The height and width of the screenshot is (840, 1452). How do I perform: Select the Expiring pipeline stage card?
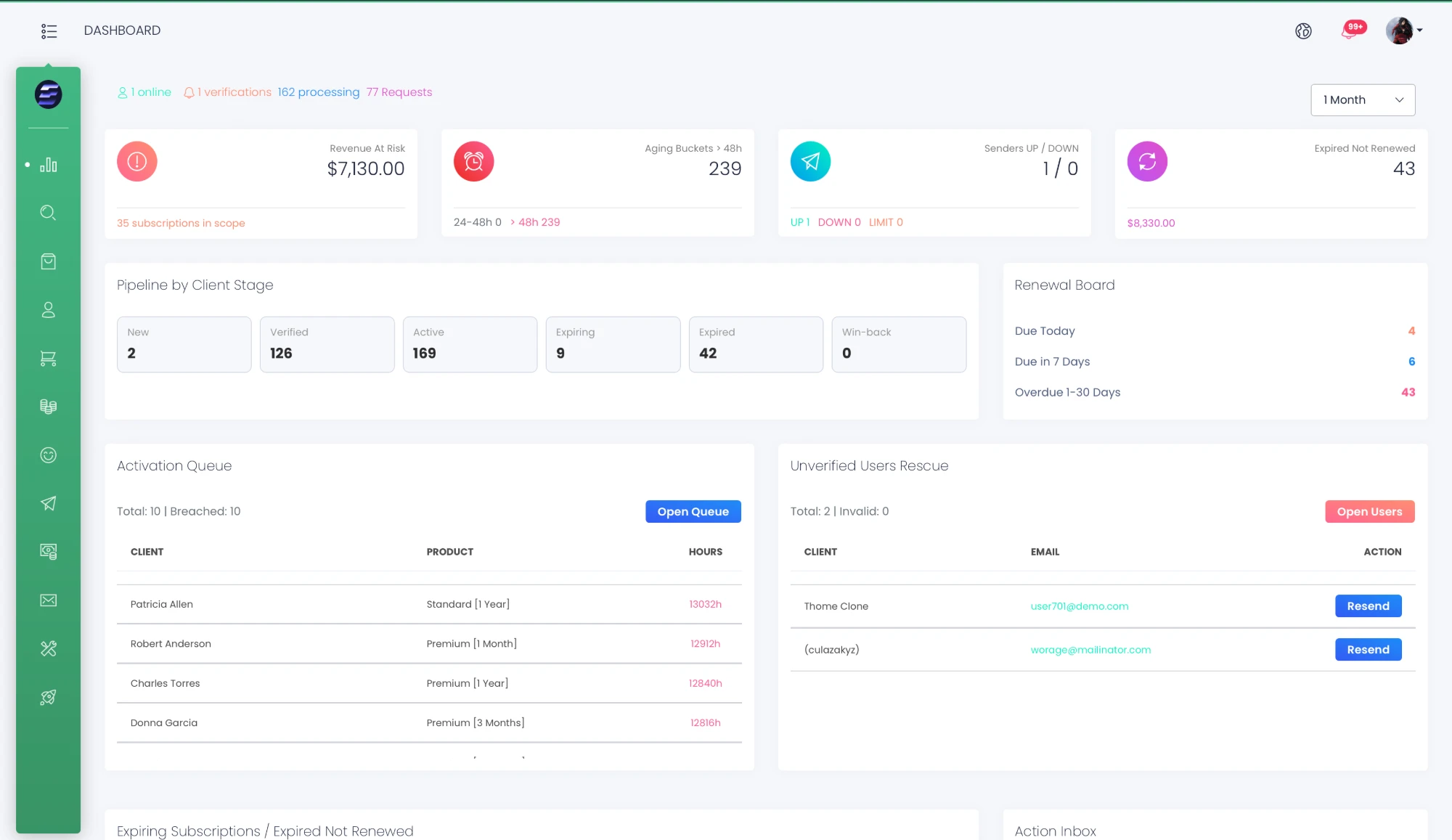click(x=613, y=344)
